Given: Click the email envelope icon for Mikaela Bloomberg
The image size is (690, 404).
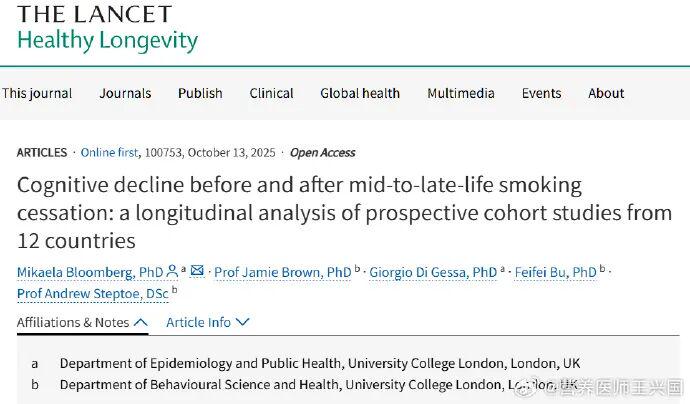Looking at the screenshot, I should (197, 271).
